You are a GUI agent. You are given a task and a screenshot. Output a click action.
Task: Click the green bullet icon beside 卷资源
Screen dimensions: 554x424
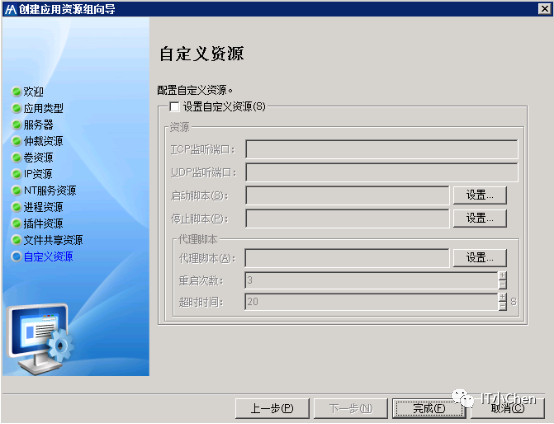point(16,157)
